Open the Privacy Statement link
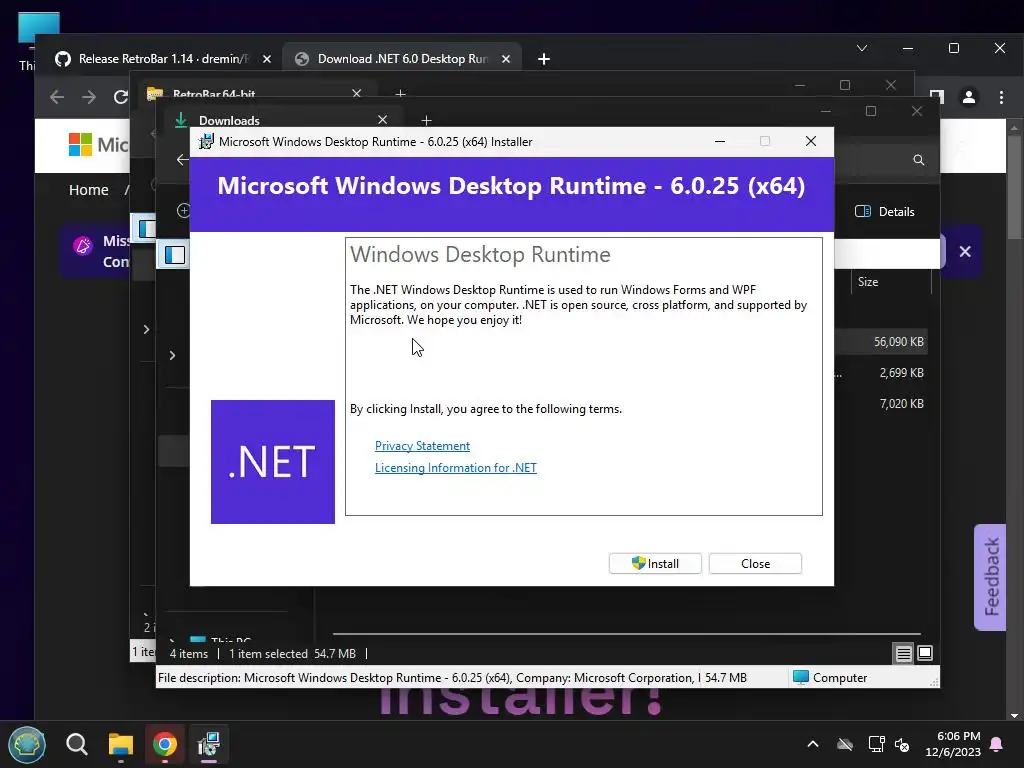Viewport: 1024px width, 768px height. [x=422, y=445]
